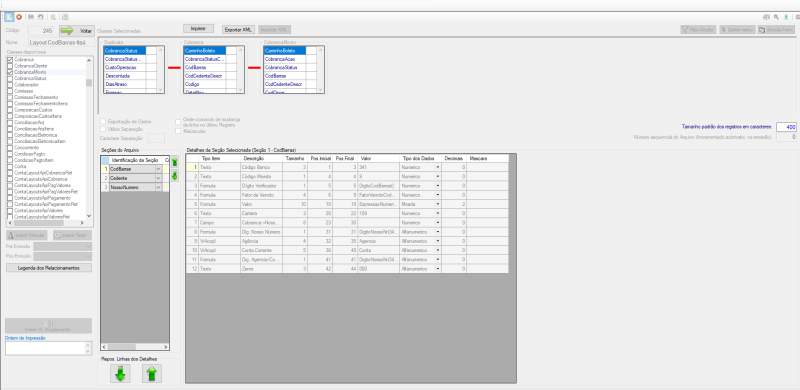Click the edit (pencil note) toolbar icon
Image resolution: width=800 pixels, height=390 pixels.
(9, 17)
